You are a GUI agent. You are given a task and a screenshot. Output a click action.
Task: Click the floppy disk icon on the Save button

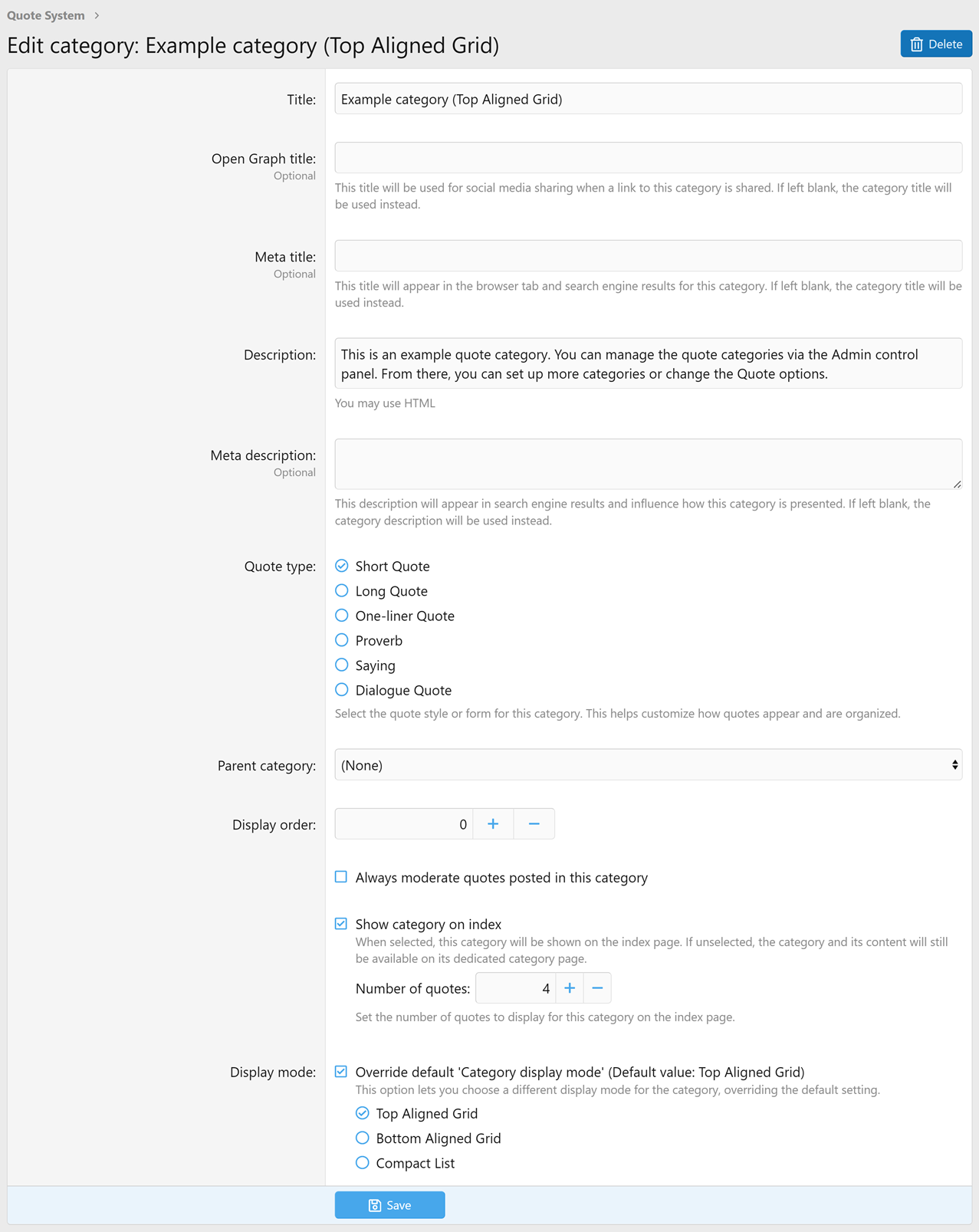tap(375, 1205)
